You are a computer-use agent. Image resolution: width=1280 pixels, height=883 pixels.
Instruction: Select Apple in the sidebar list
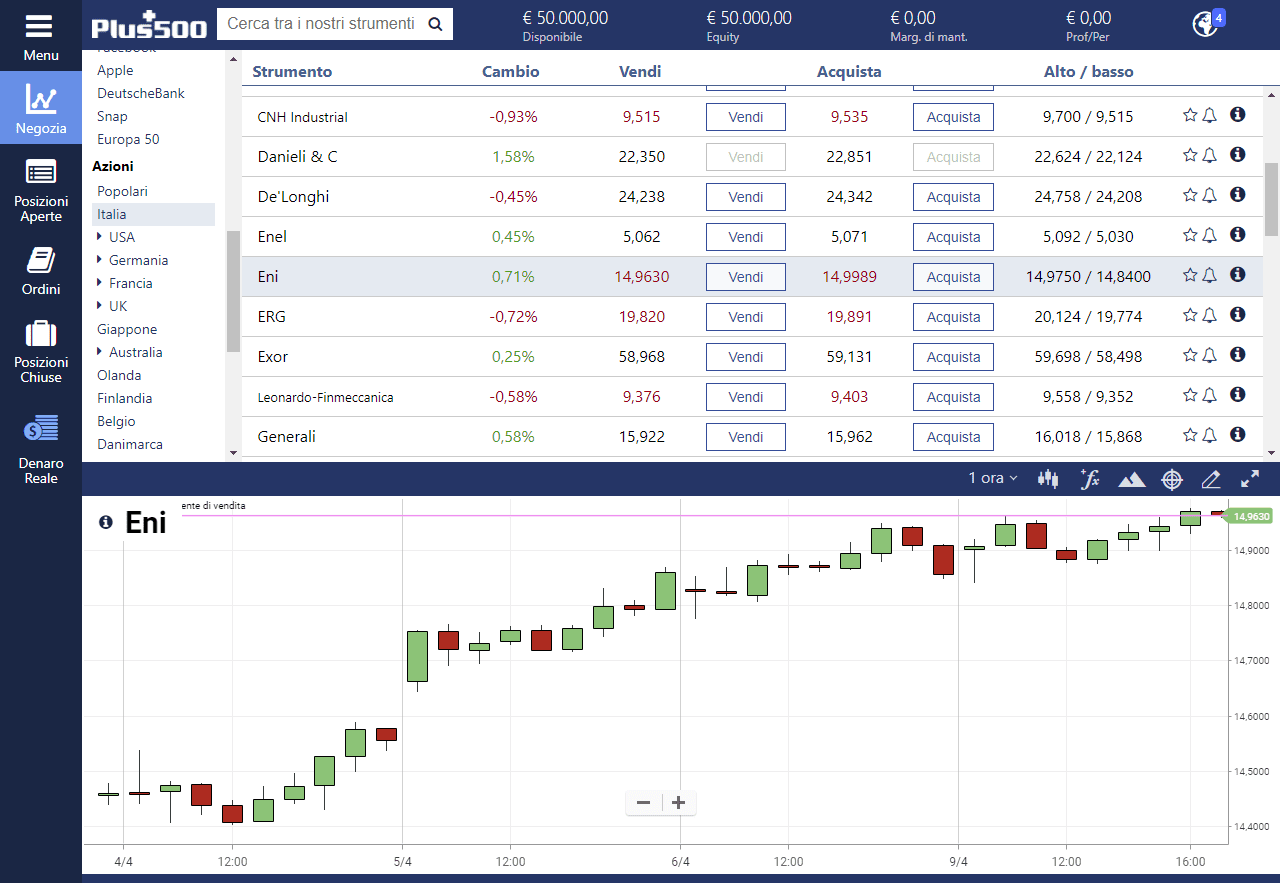pos(115,70)
